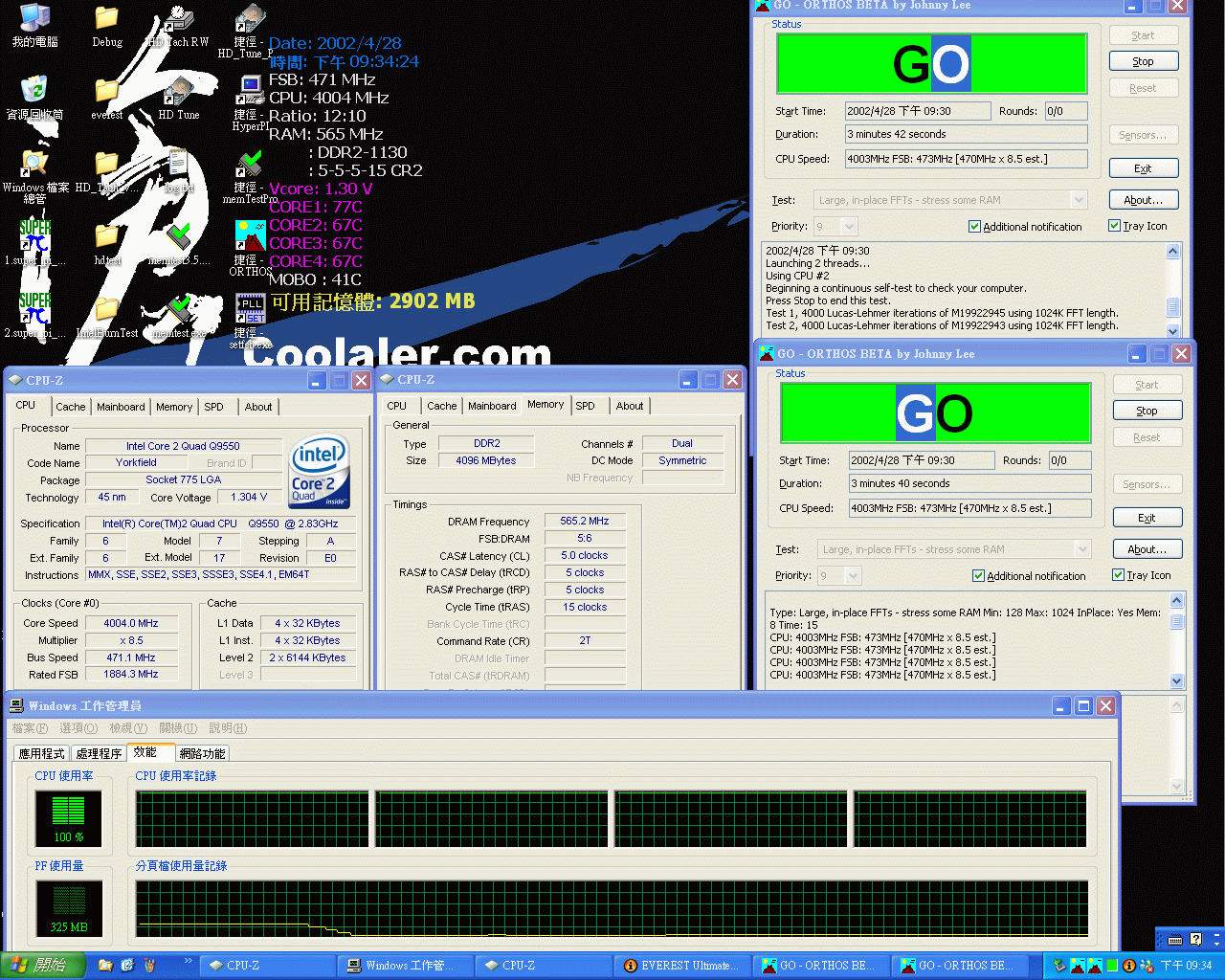
Task: Click the EVEREST info tray icon
Action: tap(1129, 966)
